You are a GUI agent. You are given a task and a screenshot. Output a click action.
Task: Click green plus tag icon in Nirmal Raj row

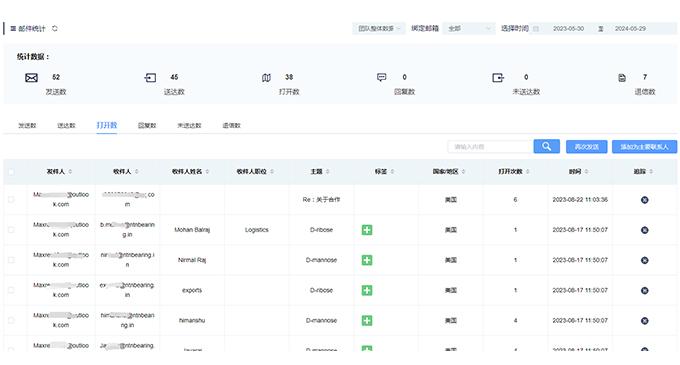[x=367, y=260]
